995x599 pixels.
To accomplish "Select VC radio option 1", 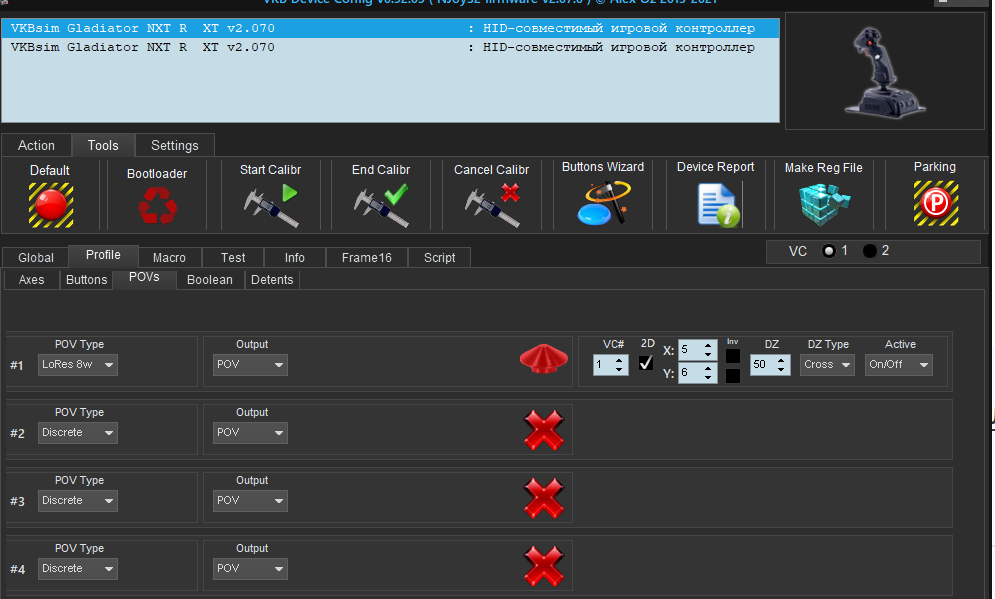I will (829, 251).
